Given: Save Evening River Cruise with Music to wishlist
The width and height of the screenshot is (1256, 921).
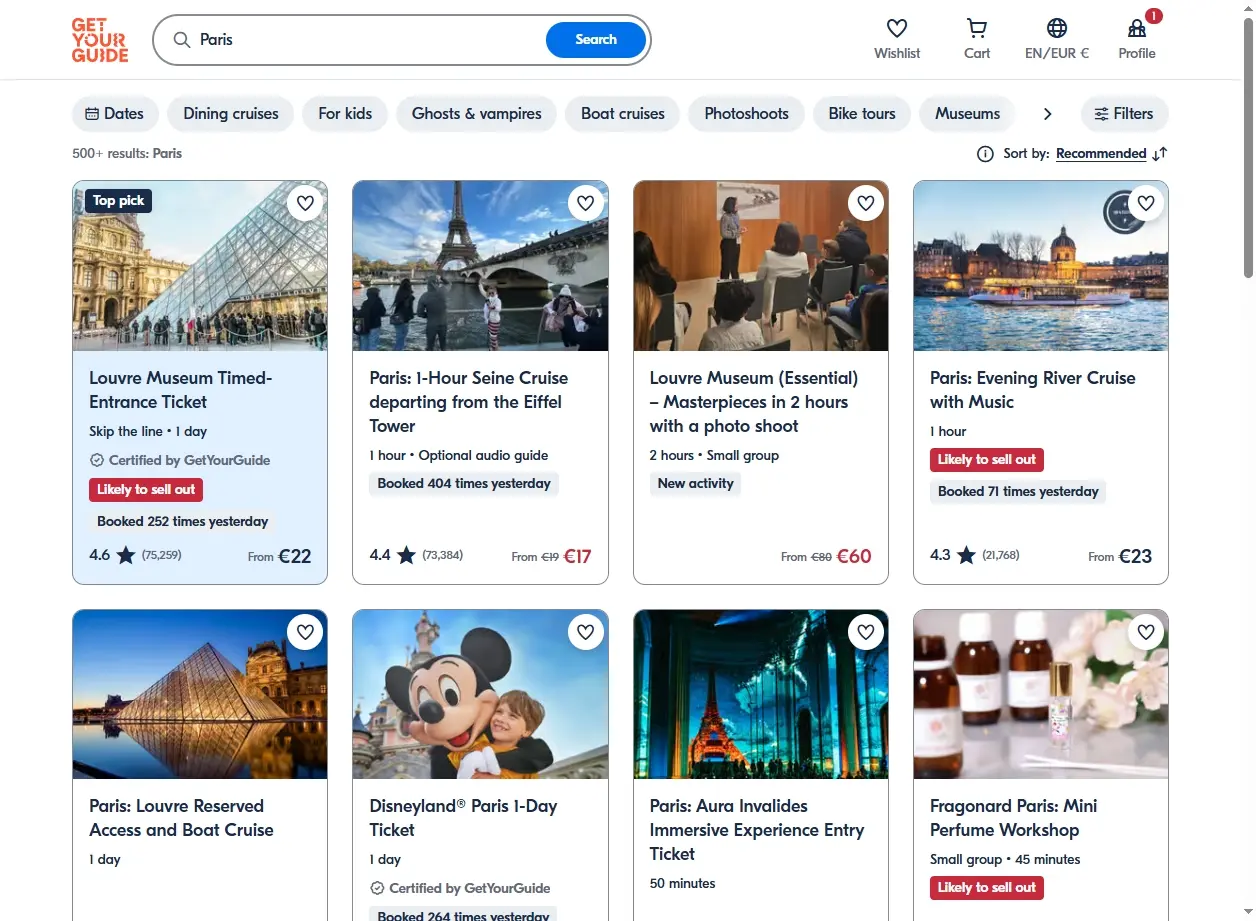Looking at the screenshot, I should 1146,203.
